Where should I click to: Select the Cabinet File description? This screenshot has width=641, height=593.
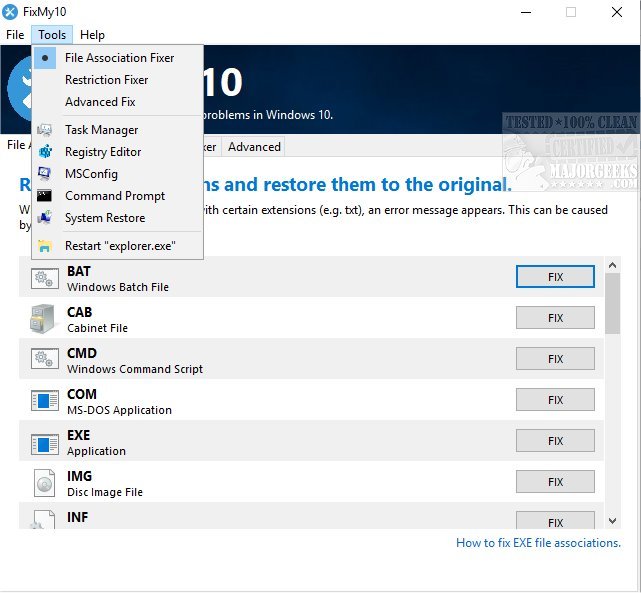pos(97,328)
